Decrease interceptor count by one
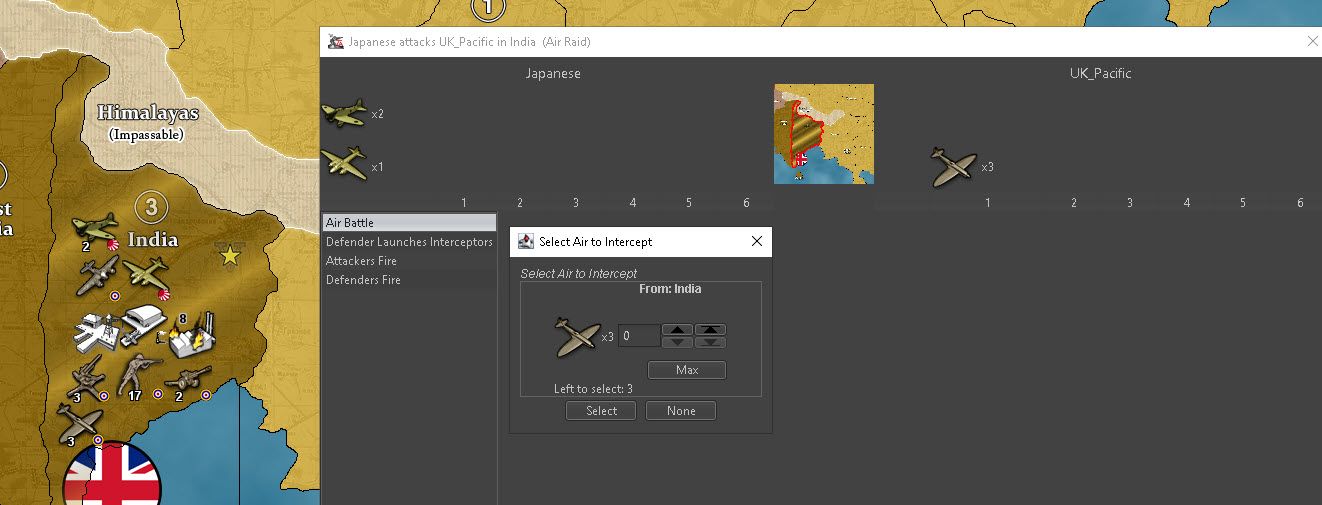 (x=677, y=342)
